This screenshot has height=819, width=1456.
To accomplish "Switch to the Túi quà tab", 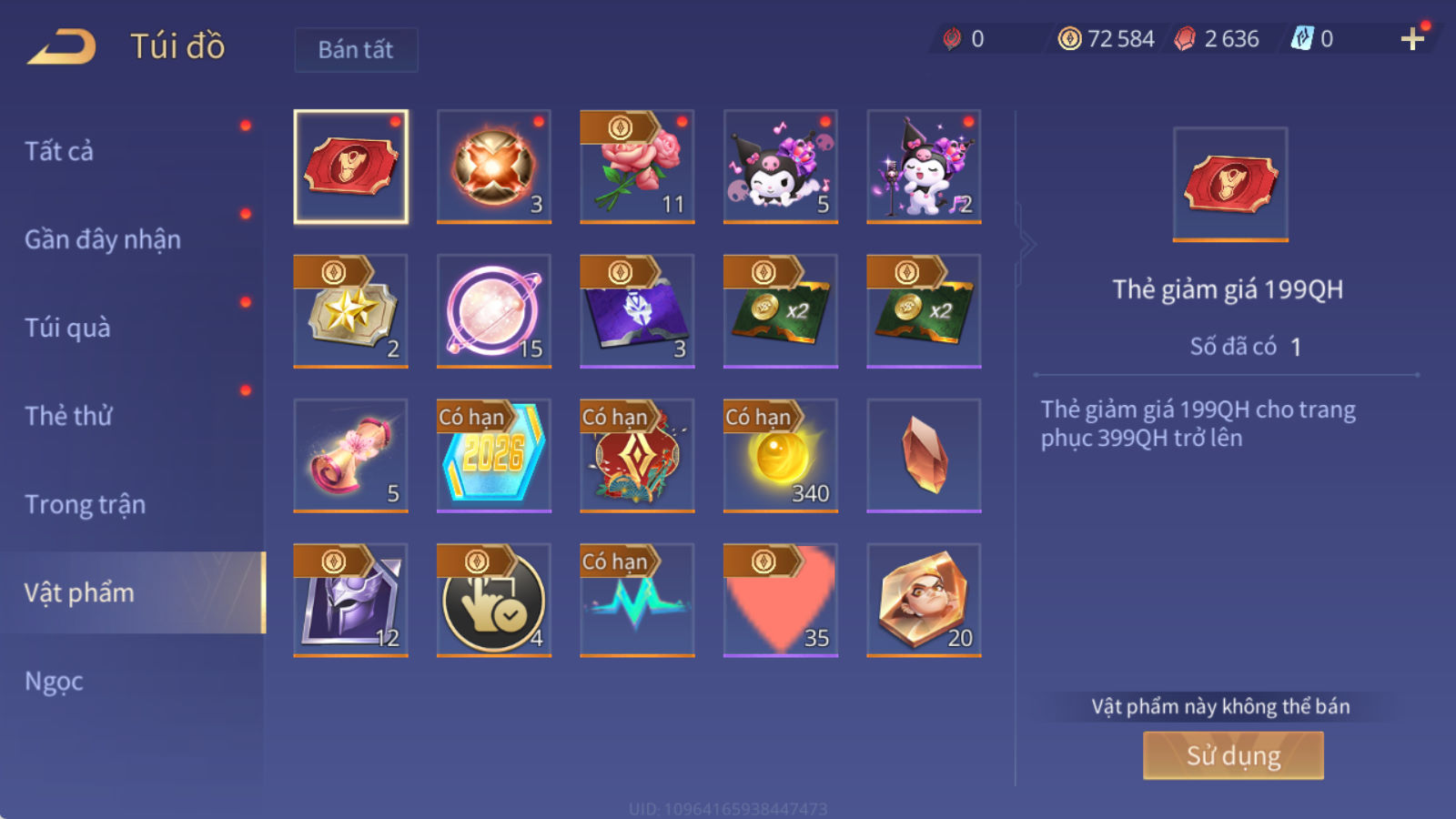I will coord(67,328).
